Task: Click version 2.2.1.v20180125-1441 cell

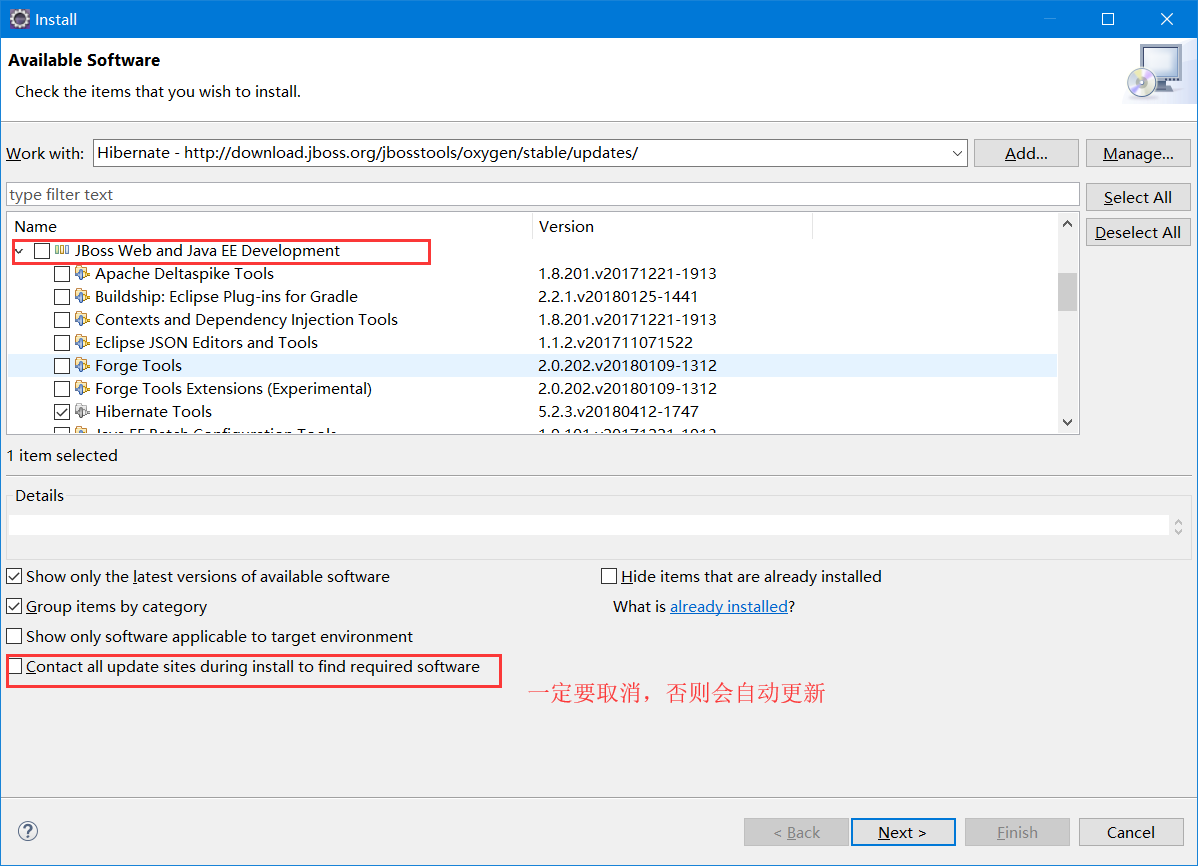Action: coord(618,297)
